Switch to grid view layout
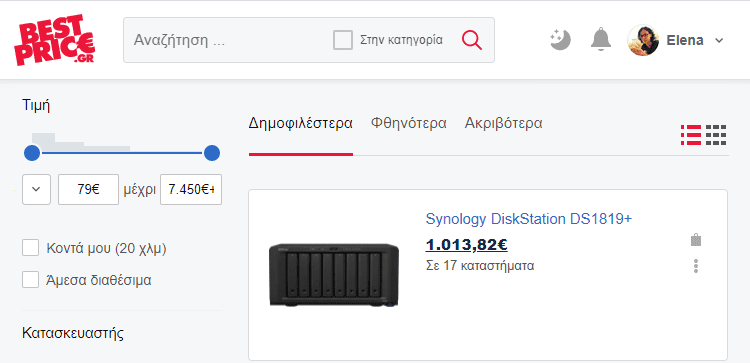The height and width of the screenshot is (363, 750). (716, 135)
